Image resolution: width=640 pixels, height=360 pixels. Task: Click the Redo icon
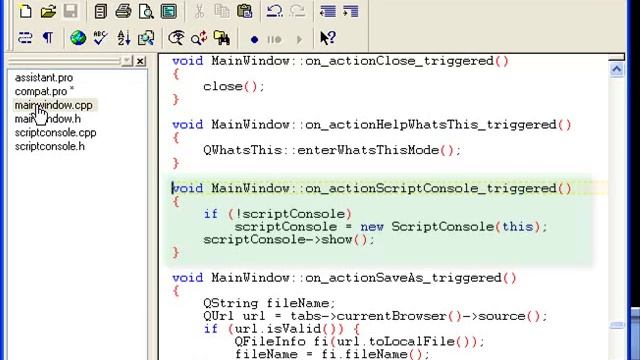(298, 11)
